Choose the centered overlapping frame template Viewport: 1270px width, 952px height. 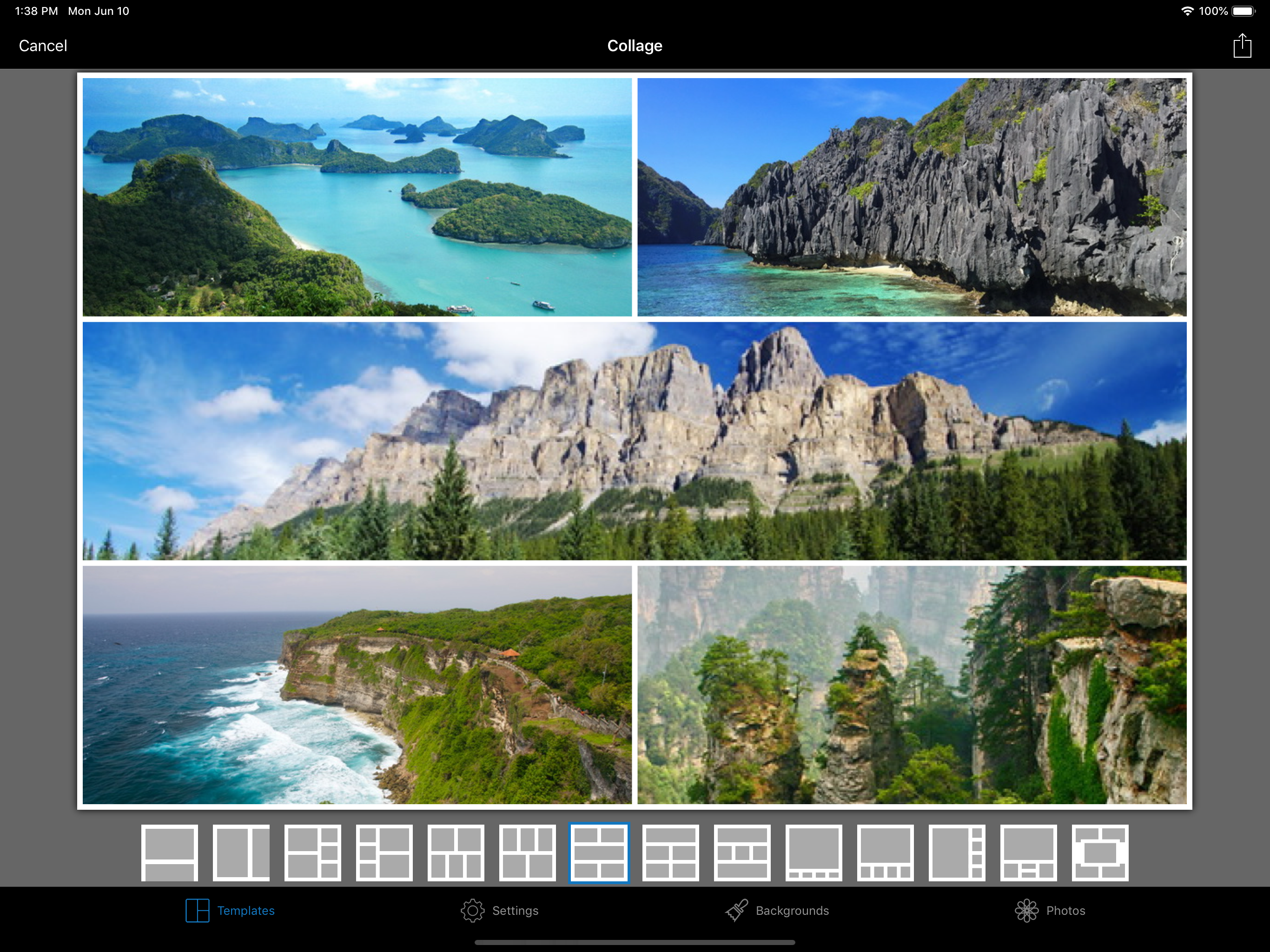point(1099,853)
